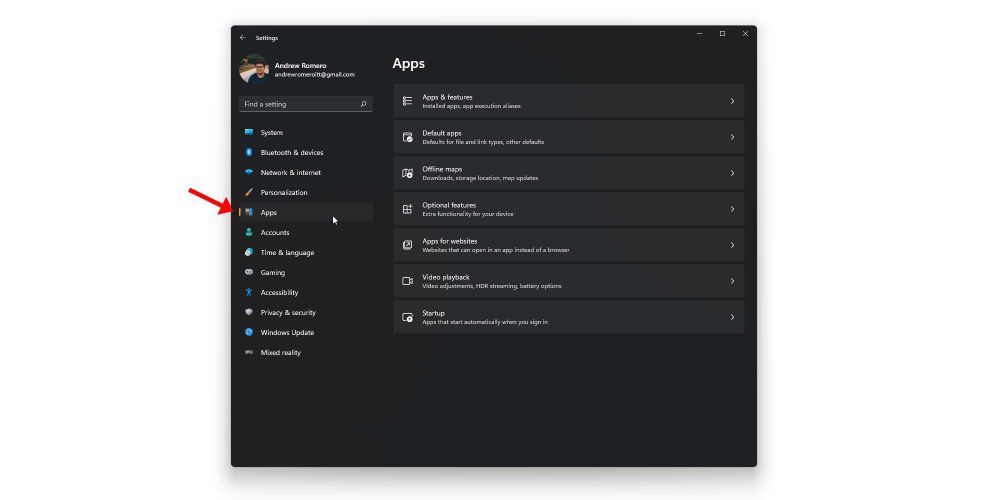Go to Time & language section
The width and height of the screenshot is (1000, 500).
[x=287, y=252]
